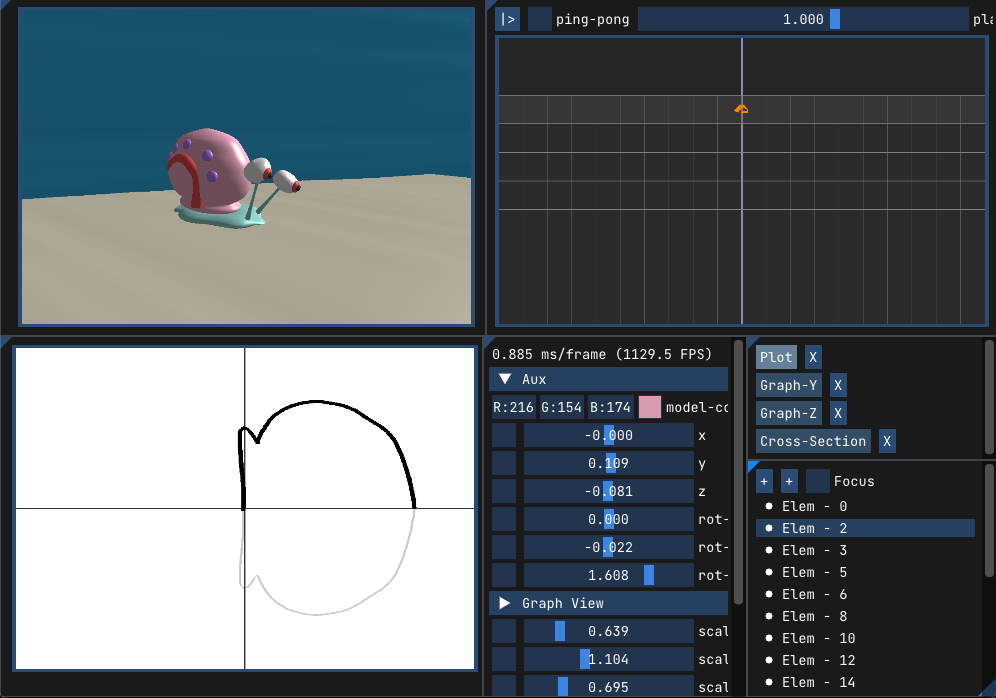Image resolution: width=996 pixels, height=698 pixels.
Task: Expand the Graph View section
Action: 609,603
